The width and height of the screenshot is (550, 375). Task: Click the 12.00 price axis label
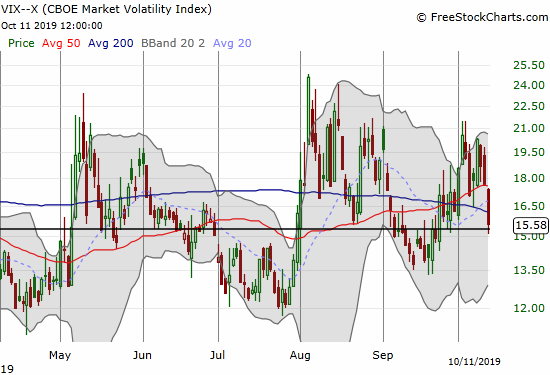click(x=529, y=308)
